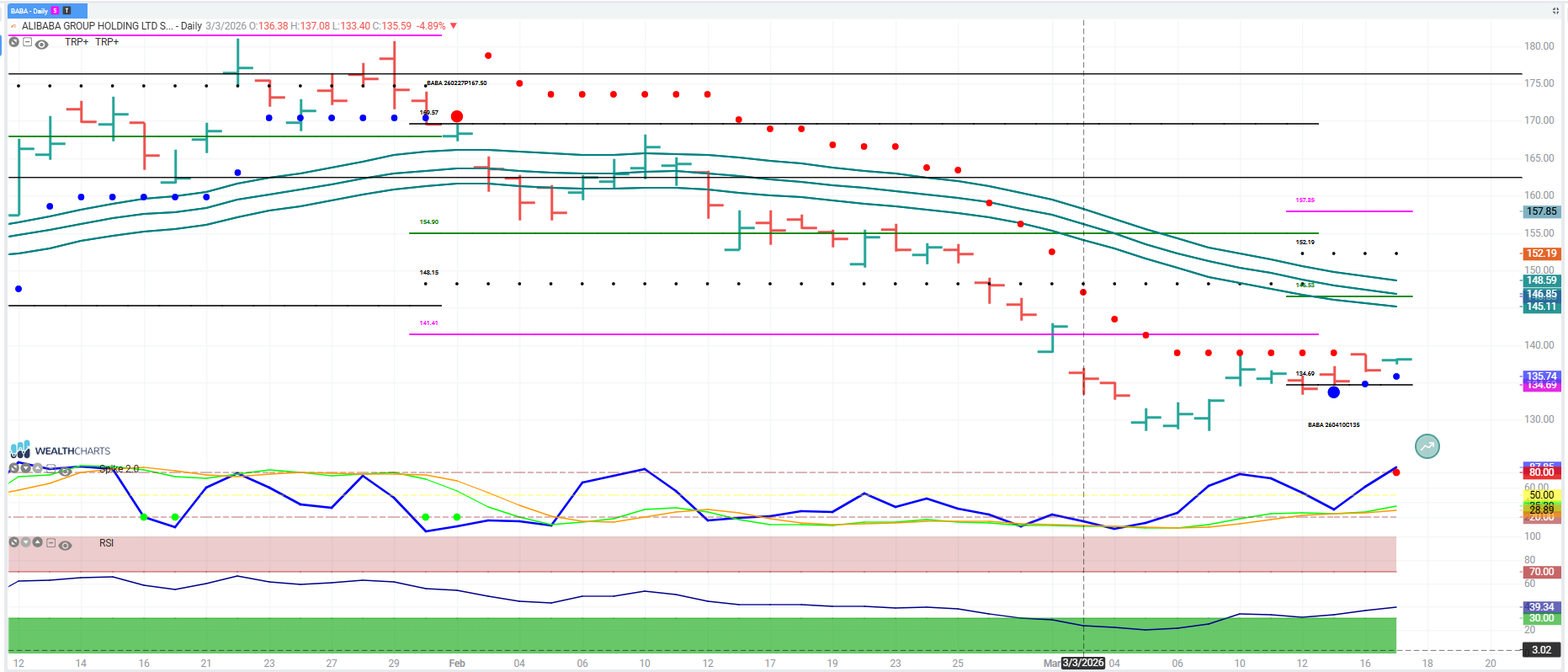Screen dimensions: 1568x672
Task: Click the 145.11 price tag on the axis
Action: tap(1542, 307)
